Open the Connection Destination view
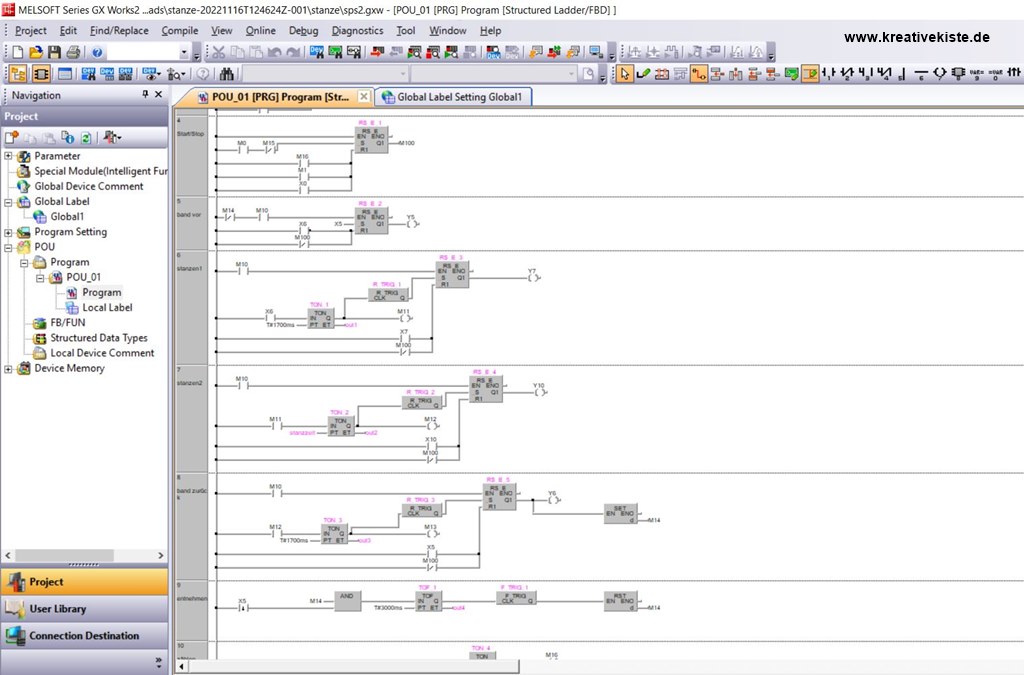 (84, 635)
